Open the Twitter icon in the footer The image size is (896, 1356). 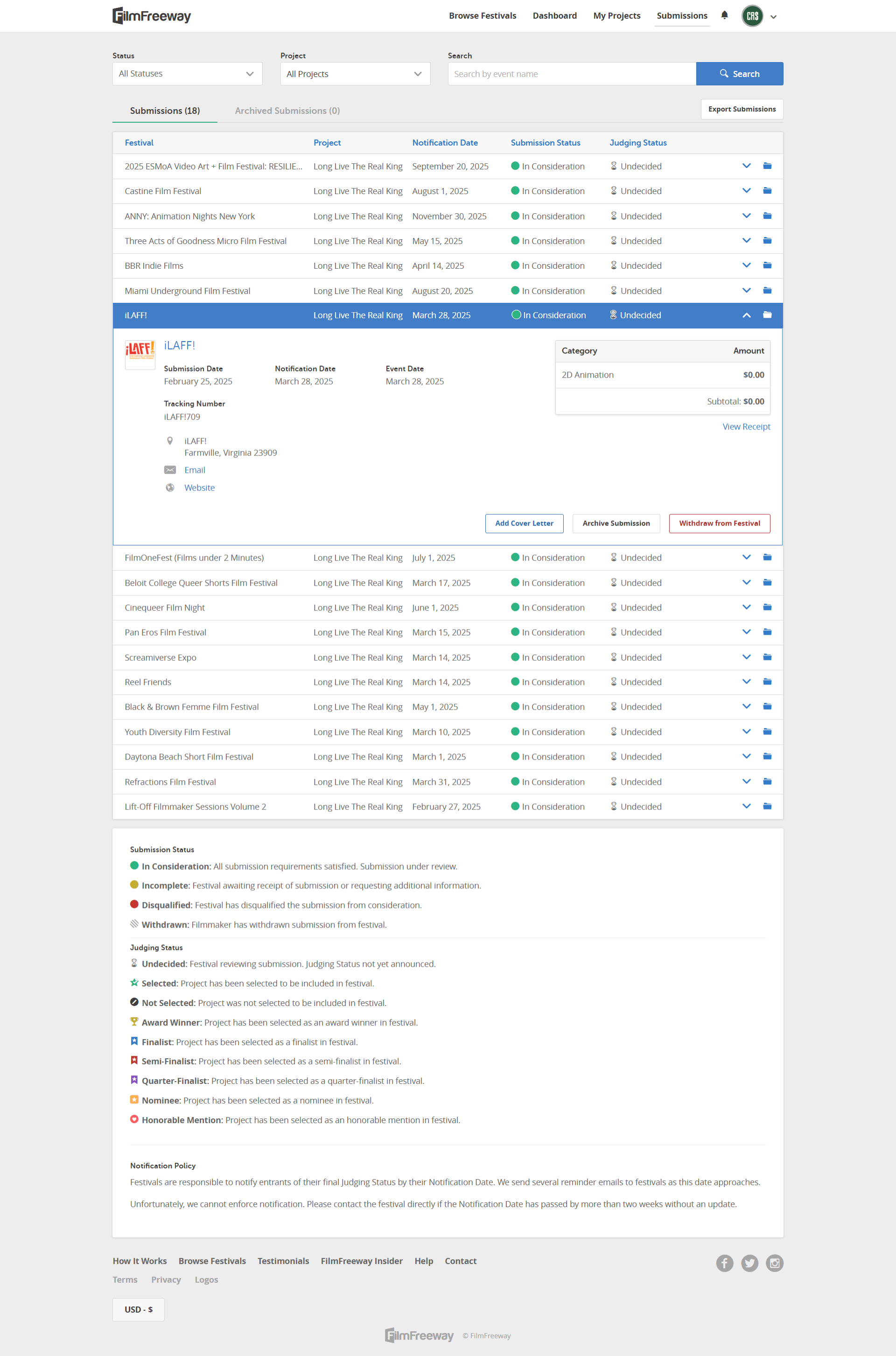[749, 1263]
